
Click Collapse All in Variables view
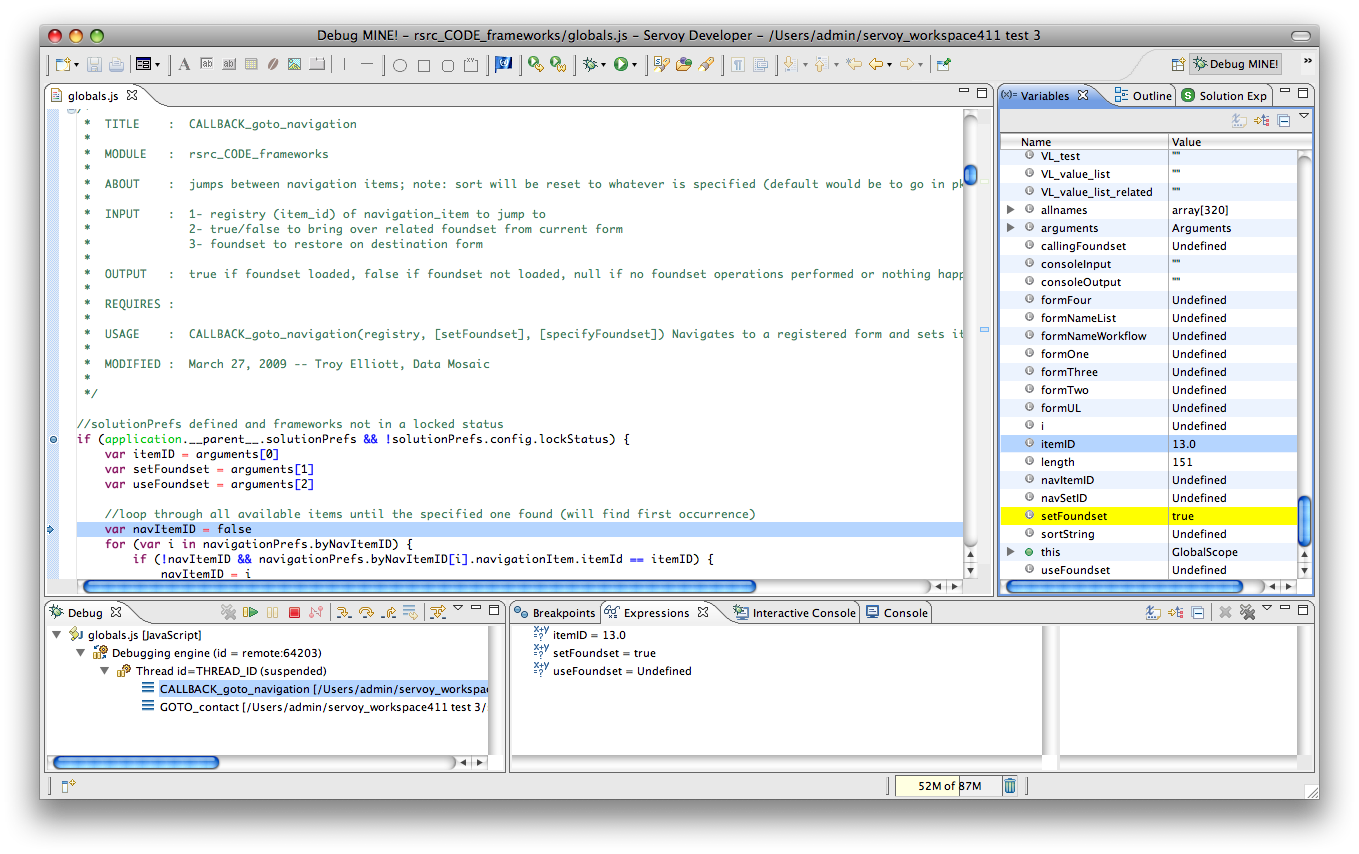(x=1284, y=121)
